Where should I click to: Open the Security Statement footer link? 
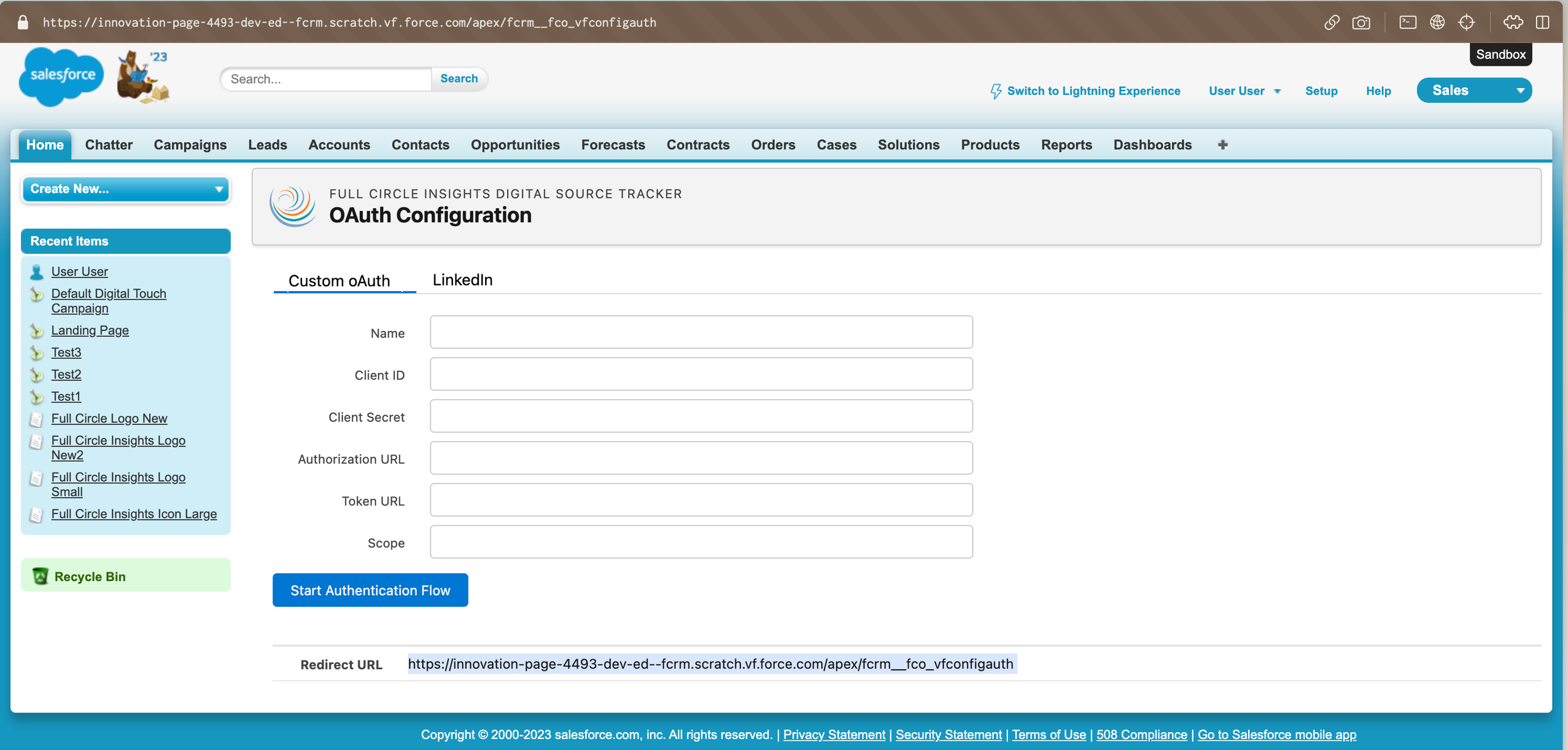tap(949, 735)
